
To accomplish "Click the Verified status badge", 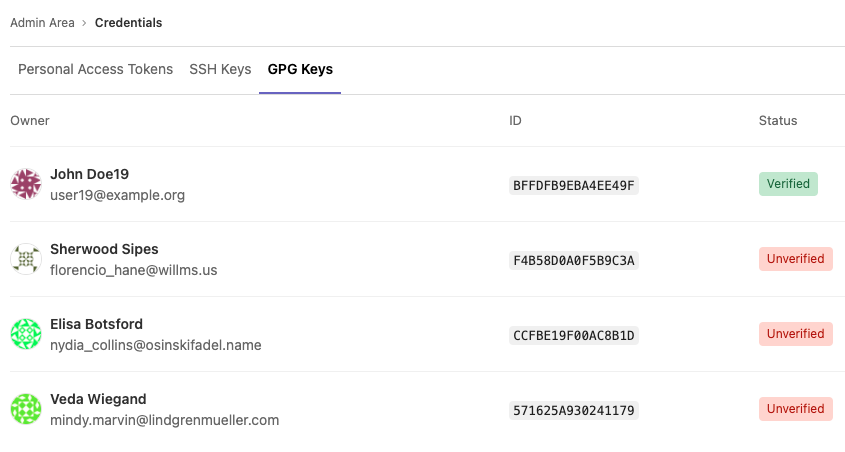I will pyautogui.click(x=788, y=184).
